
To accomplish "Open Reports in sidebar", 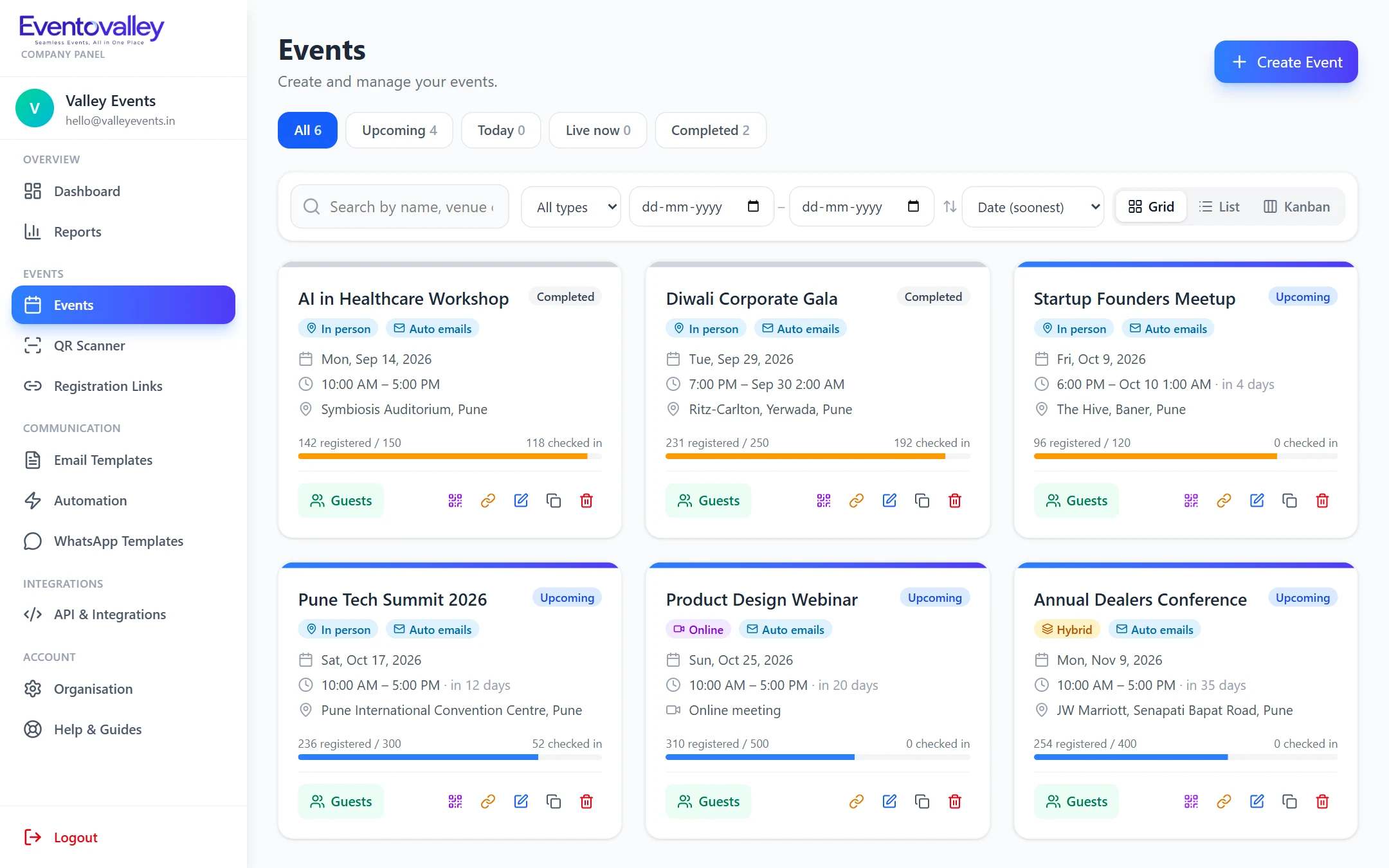I will (x=123, y=231).
